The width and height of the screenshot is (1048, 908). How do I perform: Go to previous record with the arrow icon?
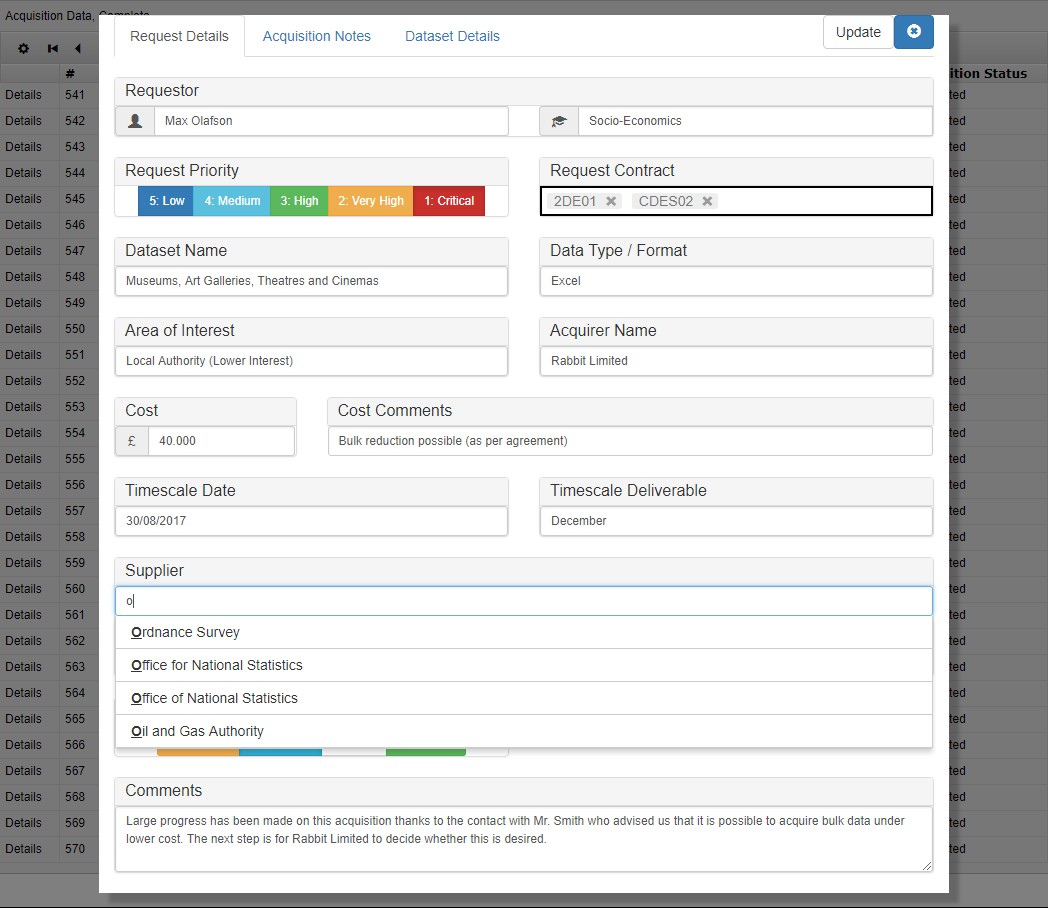click(80, 48)
